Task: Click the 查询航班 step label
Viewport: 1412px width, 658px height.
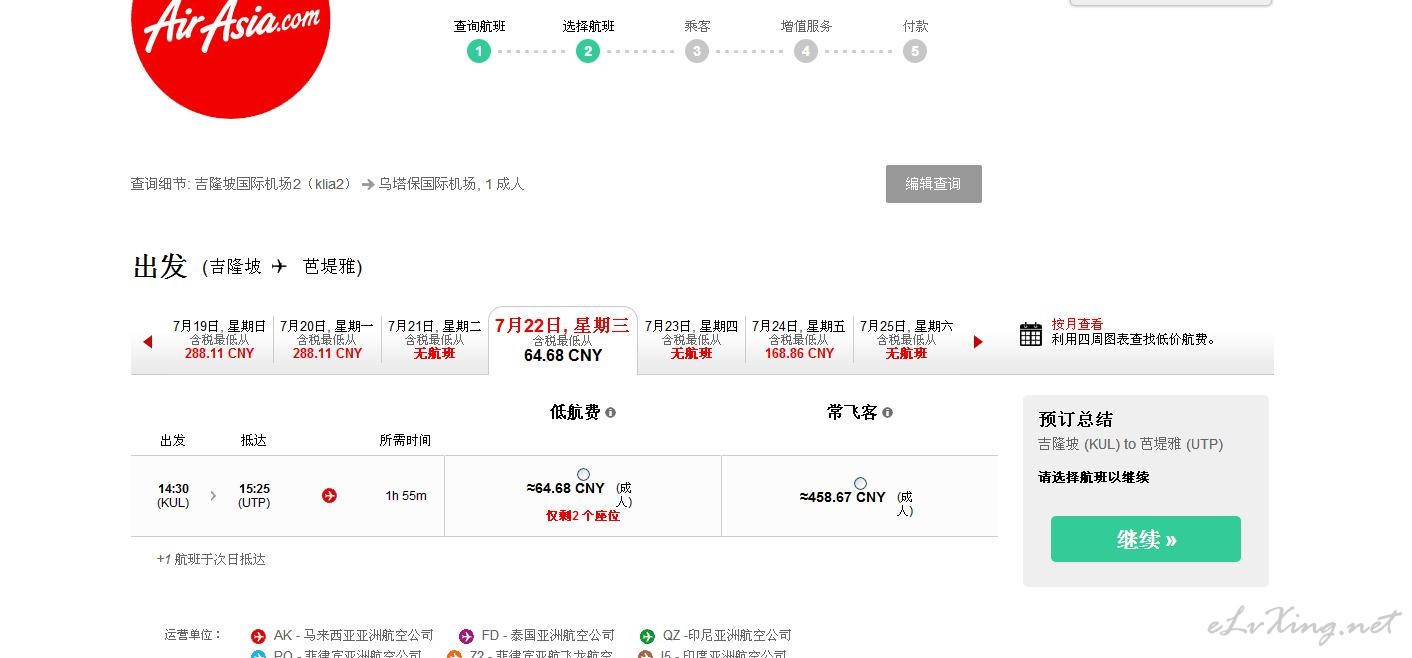Action: point(479,26)
